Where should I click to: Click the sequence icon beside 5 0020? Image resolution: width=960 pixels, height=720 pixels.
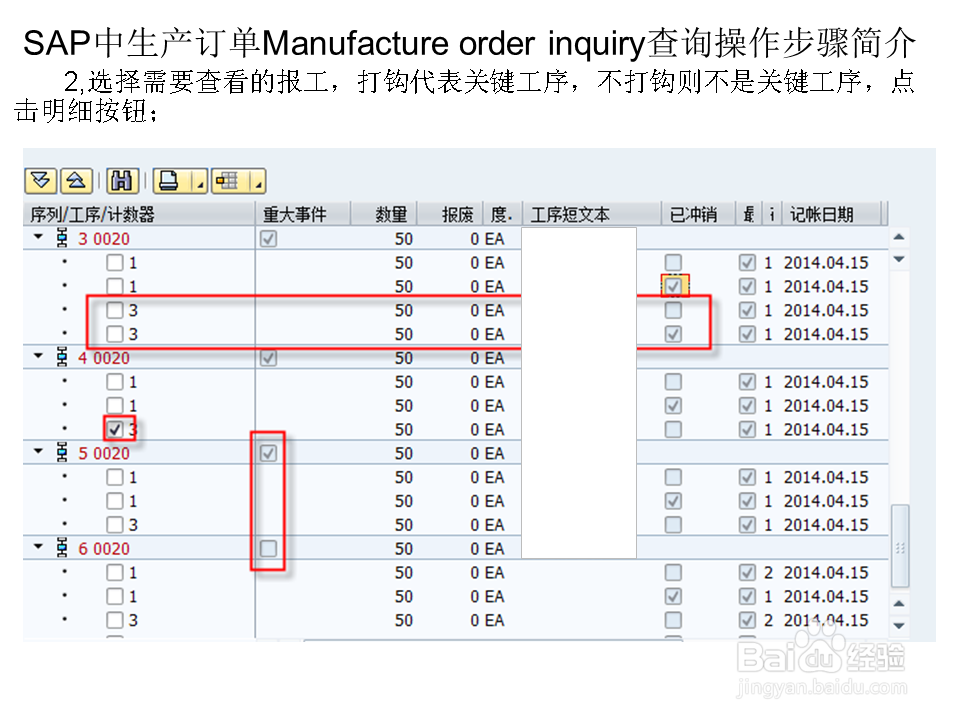[x=62, y=452]
